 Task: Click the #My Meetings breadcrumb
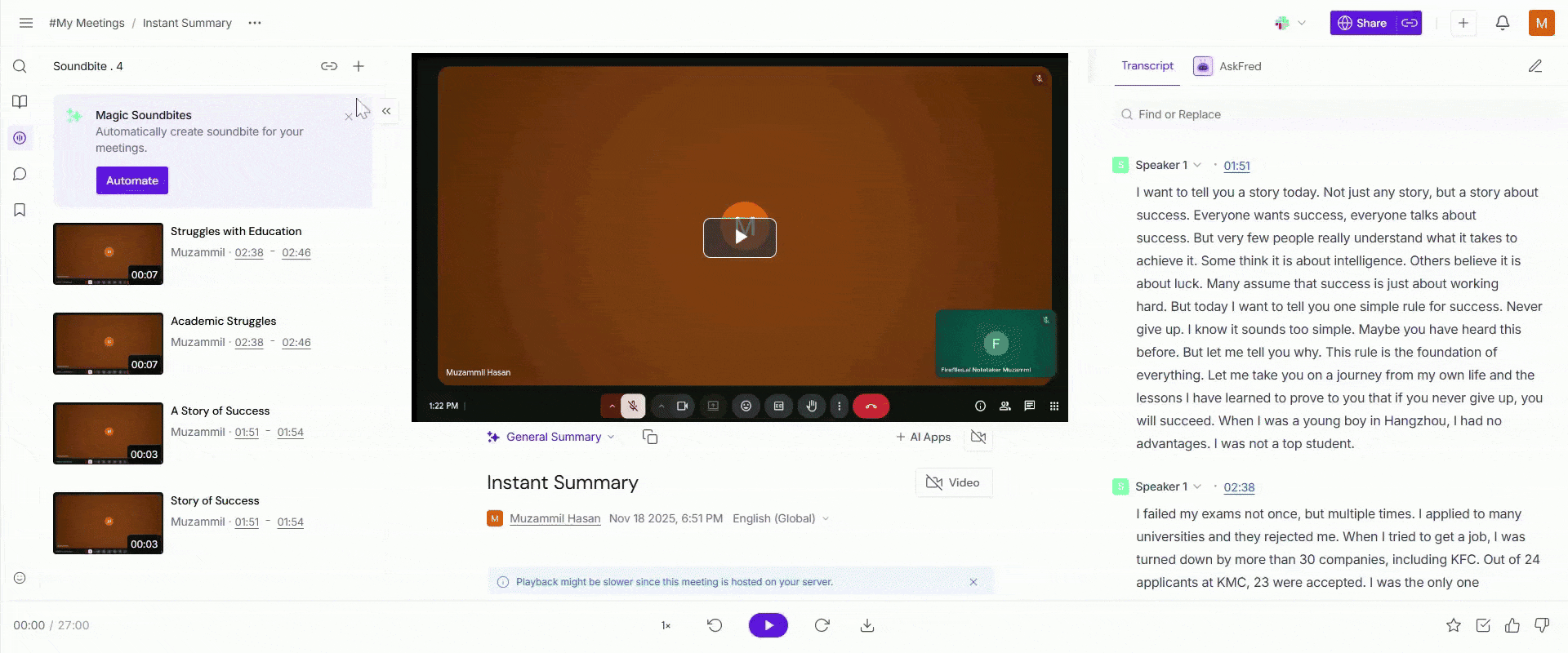[x=87, y=23]
